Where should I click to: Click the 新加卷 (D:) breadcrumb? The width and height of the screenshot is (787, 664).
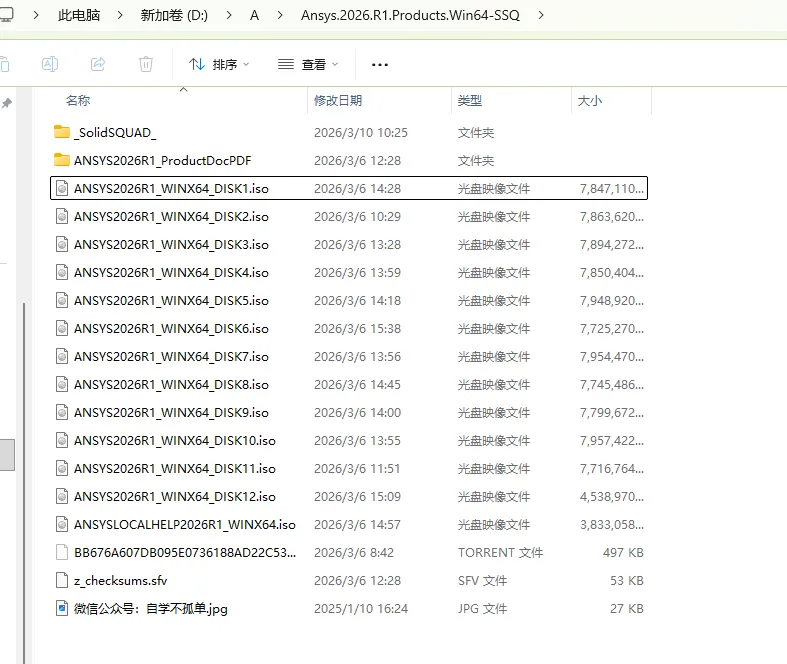[x=174, y=15]
